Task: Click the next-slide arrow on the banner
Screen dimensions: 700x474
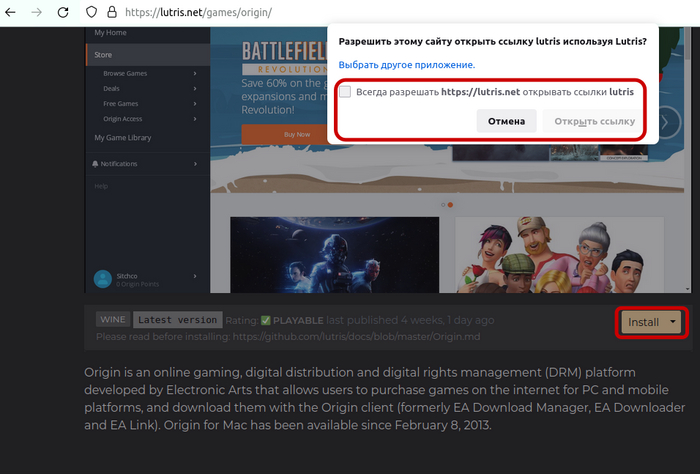Action: coord(666,122)
